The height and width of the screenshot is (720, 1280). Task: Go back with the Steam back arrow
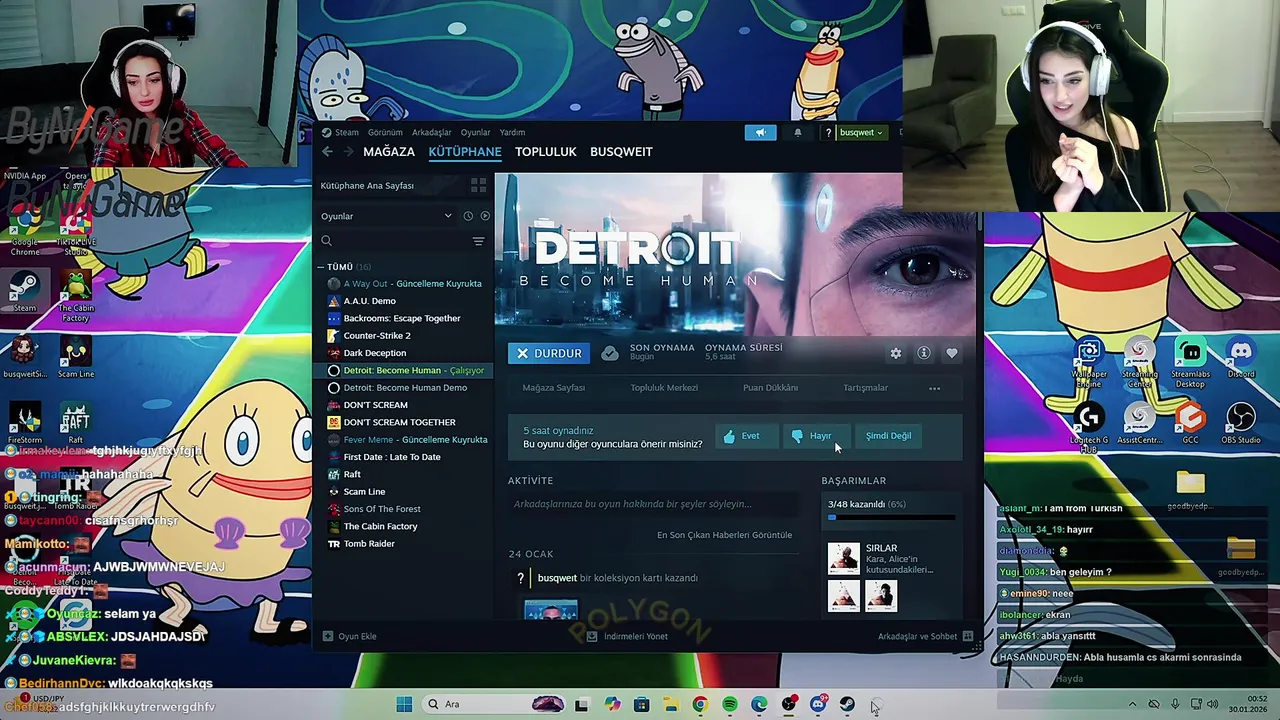click(327, 151)
